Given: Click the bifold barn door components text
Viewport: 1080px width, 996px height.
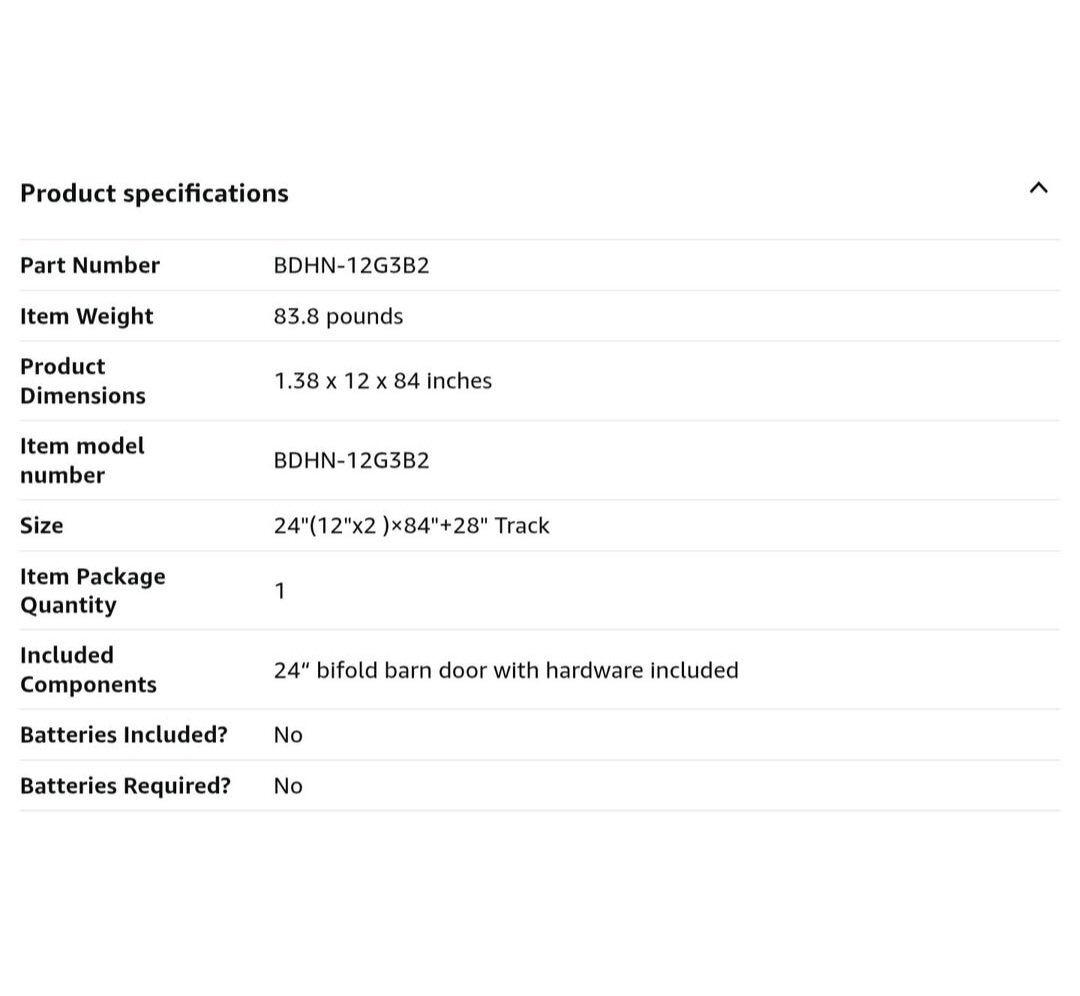Looking at the screenshot, I should (506, 670).
